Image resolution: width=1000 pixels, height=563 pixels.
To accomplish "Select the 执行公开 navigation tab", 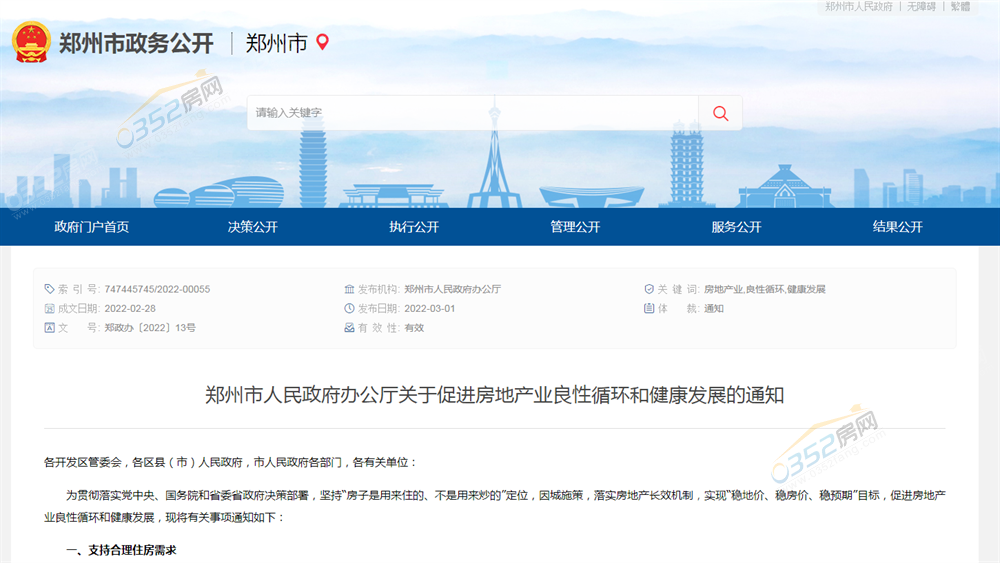I will [x=414, y=227].
